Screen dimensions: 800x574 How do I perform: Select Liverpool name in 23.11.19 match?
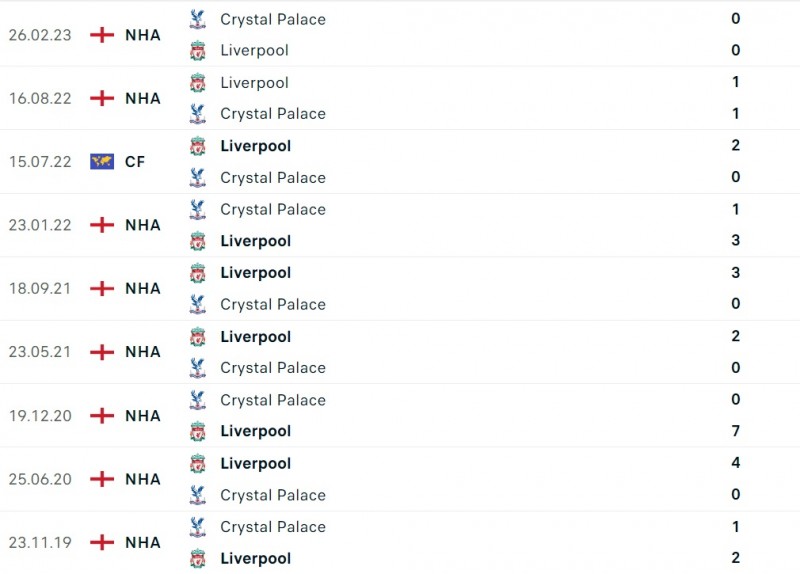255,558
